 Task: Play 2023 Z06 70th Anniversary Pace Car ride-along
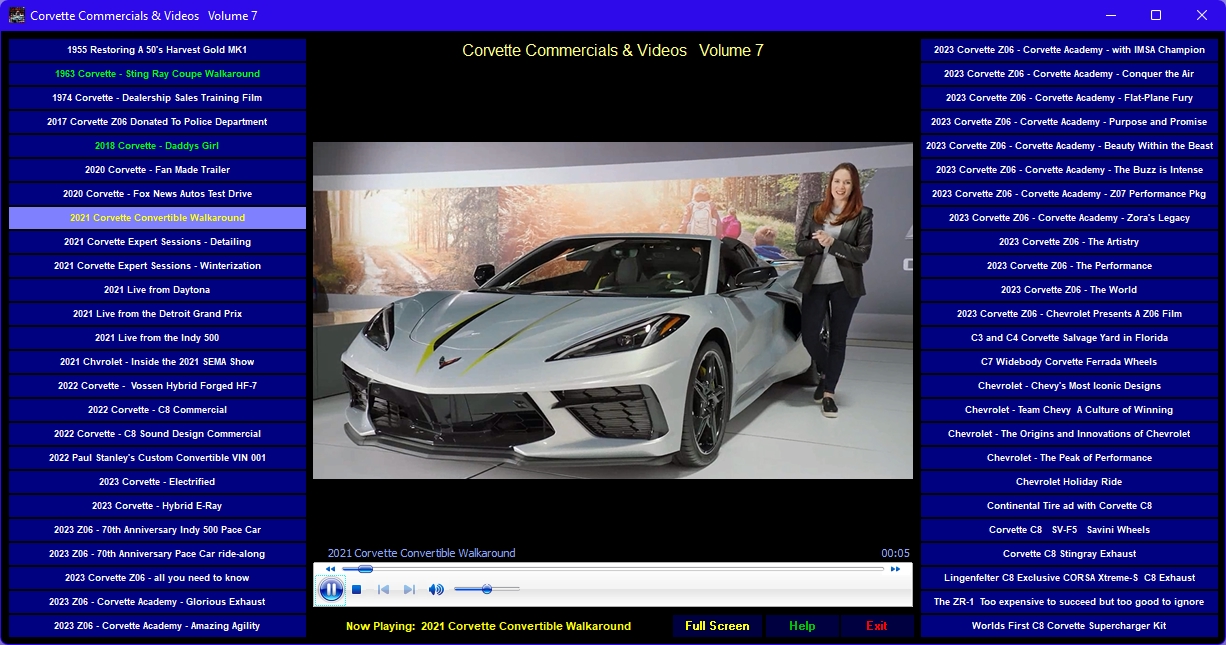(157, 554)
